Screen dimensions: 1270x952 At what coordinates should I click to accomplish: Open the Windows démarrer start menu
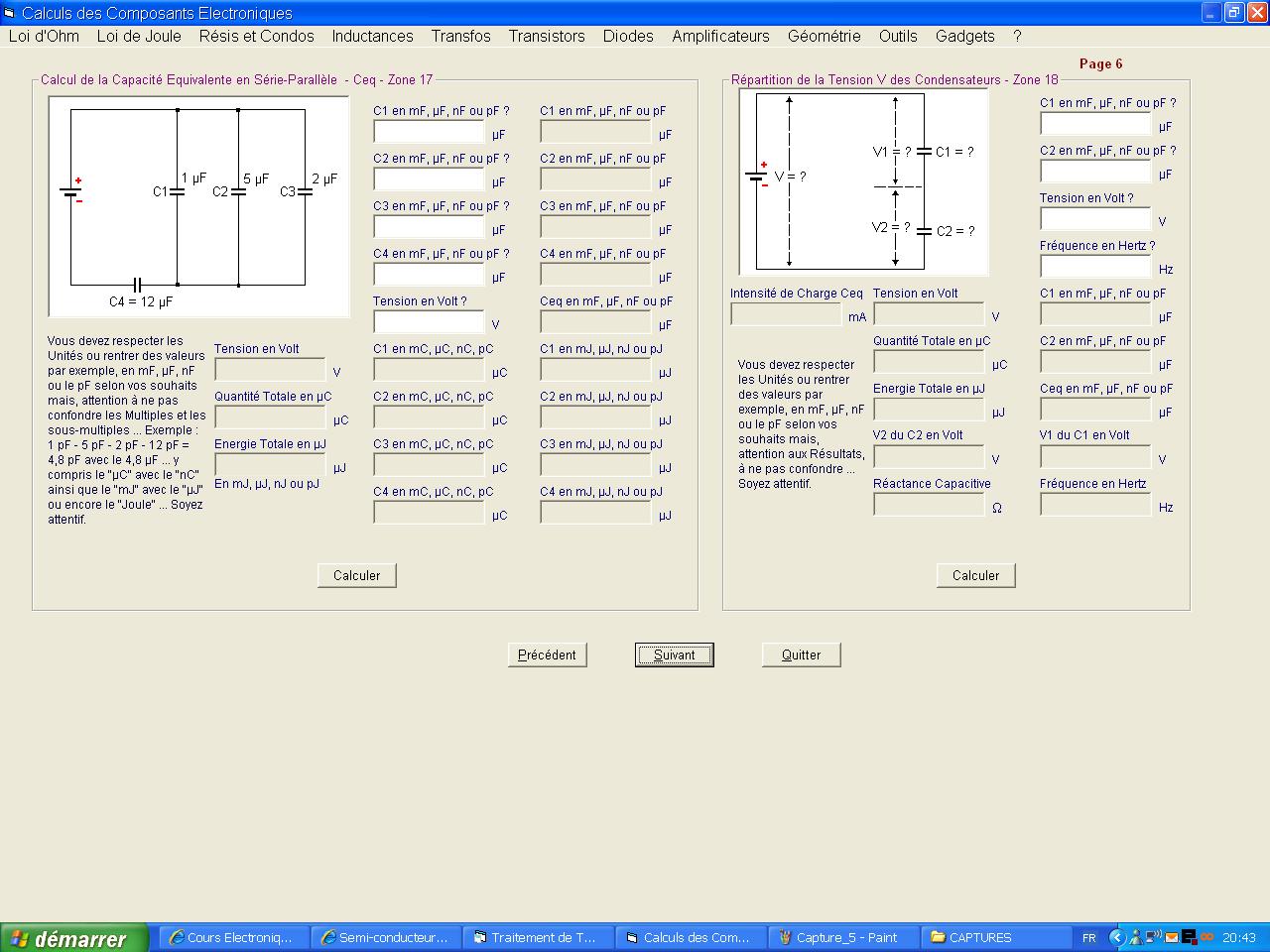[x=74, y=937]
